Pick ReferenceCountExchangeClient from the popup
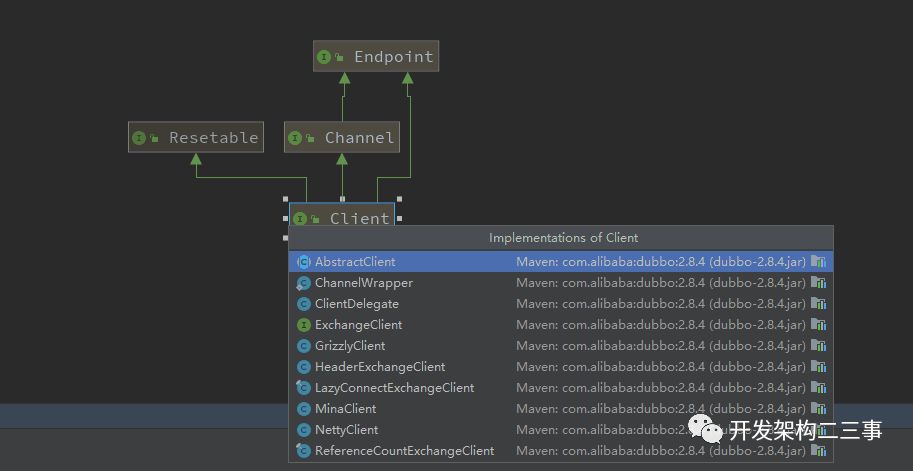This screenshot has width=913, height=471. tap(404, 451)
